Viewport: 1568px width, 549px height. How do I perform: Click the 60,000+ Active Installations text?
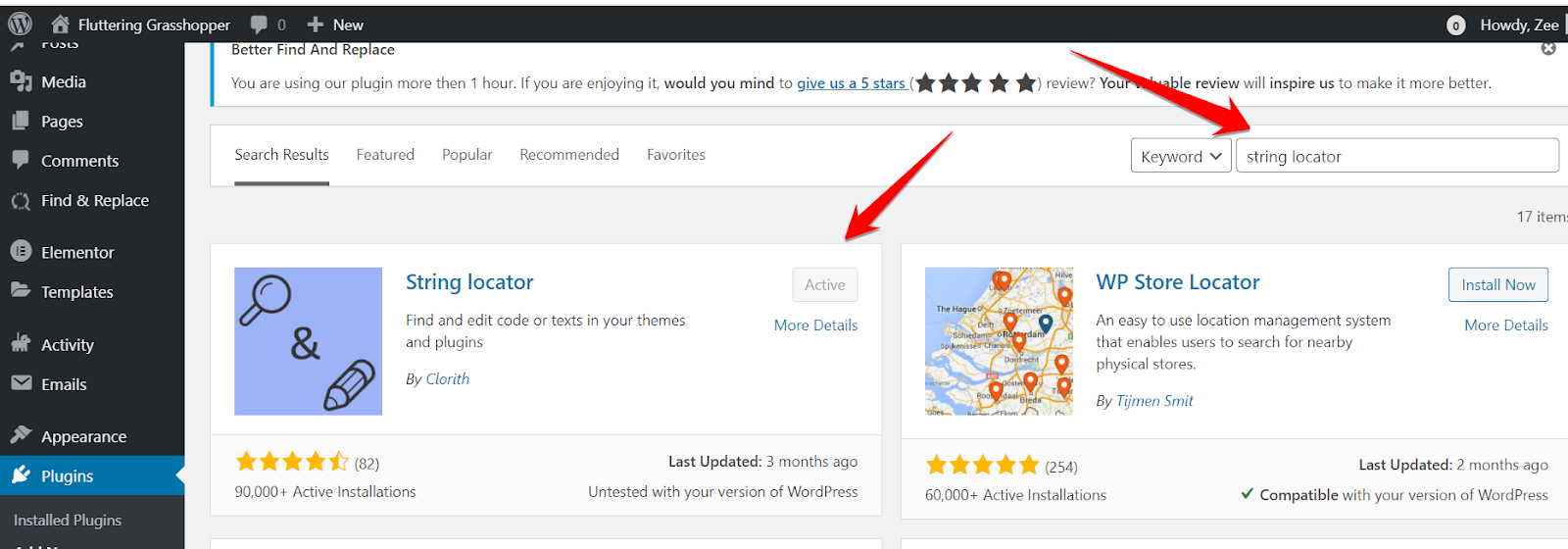coord(1015,495)
